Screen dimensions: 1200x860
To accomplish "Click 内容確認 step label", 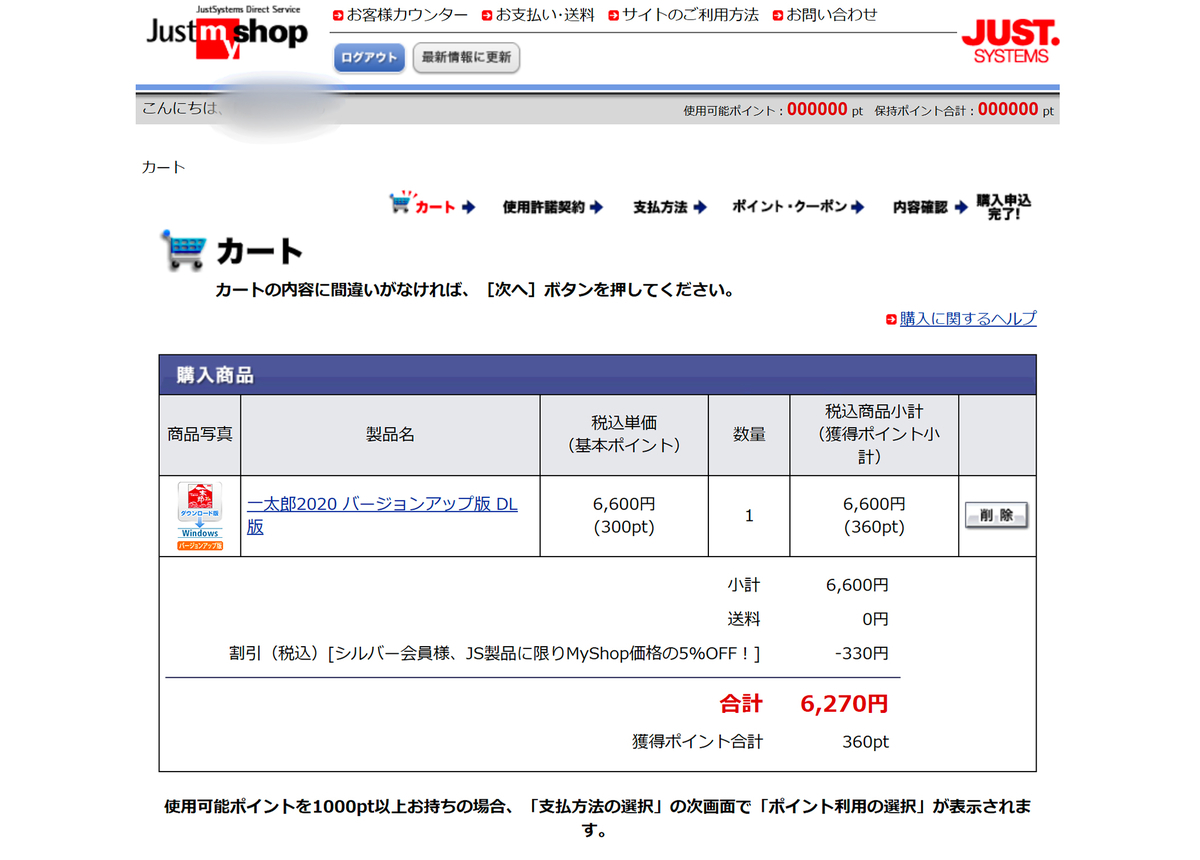I will [x=920, y=207].
